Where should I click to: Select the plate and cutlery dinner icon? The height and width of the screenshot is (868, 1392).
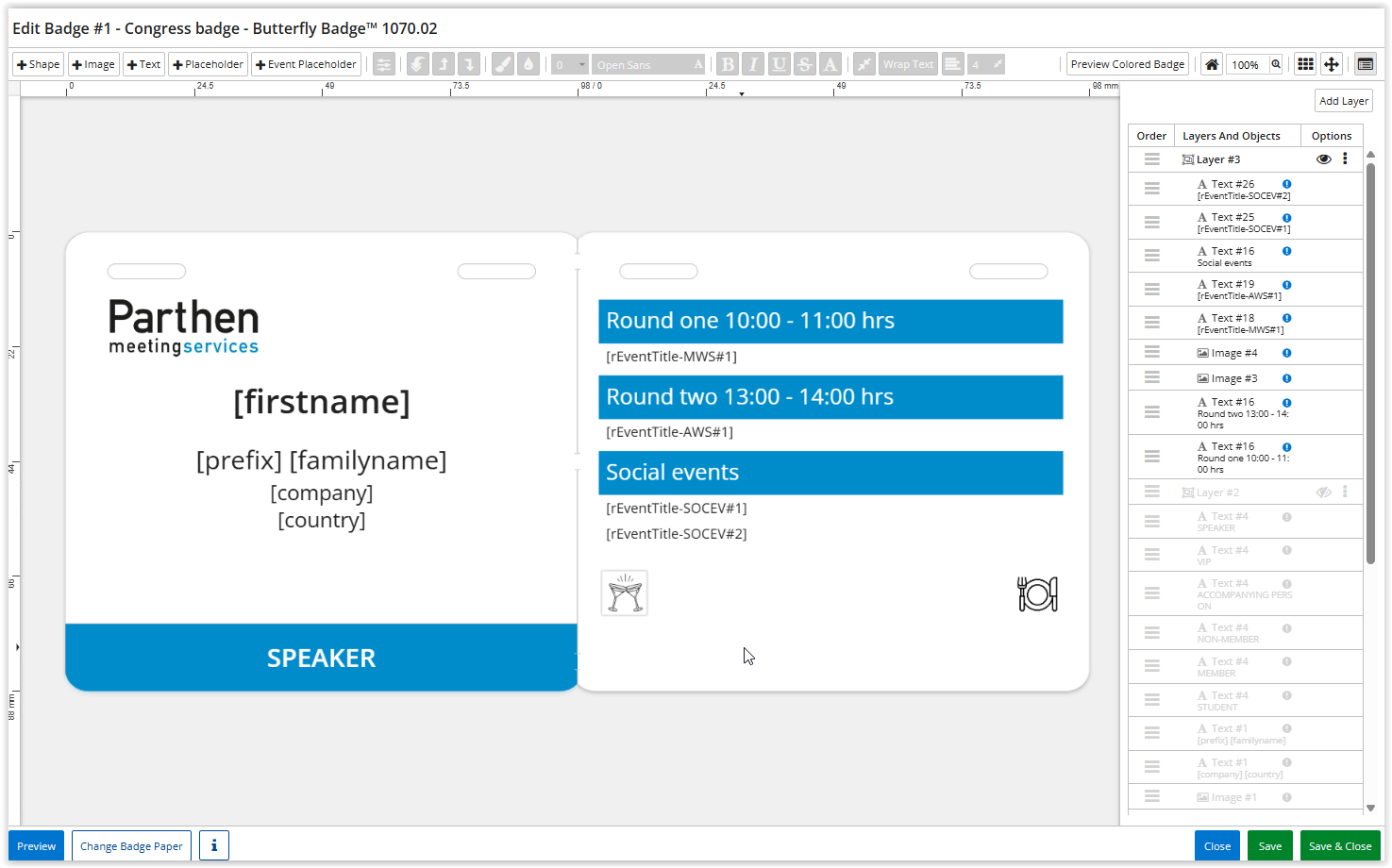[1037, 593]
